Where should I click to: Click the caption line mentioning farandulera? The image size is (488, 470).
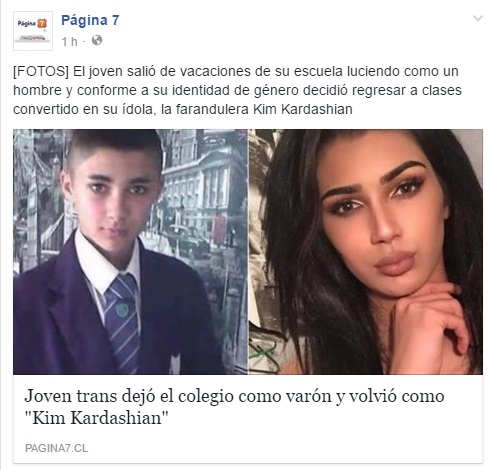(x=183, y=109)
